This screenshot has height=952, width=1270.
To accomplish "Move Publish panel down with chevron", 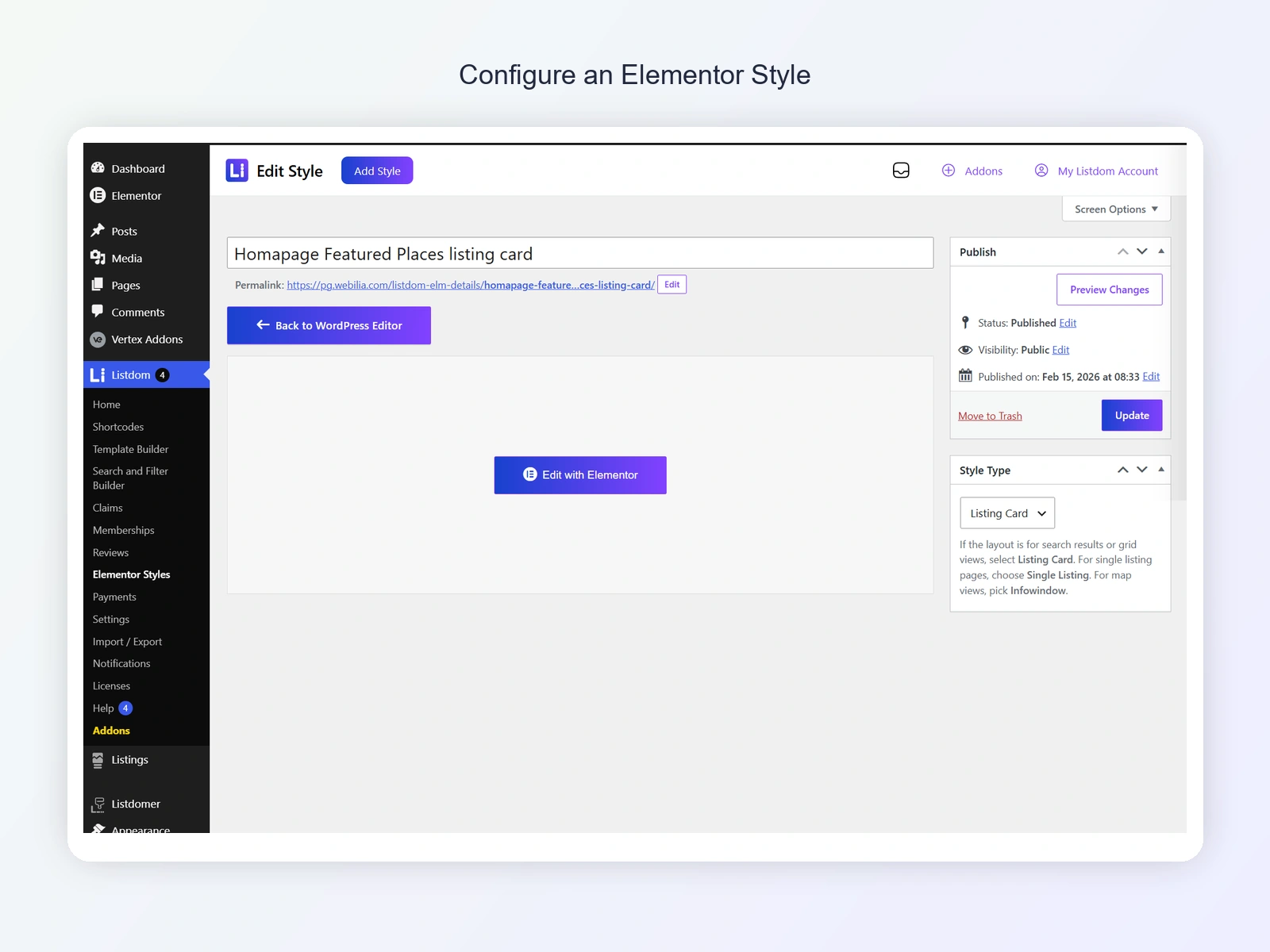I will click(1142, 251).
